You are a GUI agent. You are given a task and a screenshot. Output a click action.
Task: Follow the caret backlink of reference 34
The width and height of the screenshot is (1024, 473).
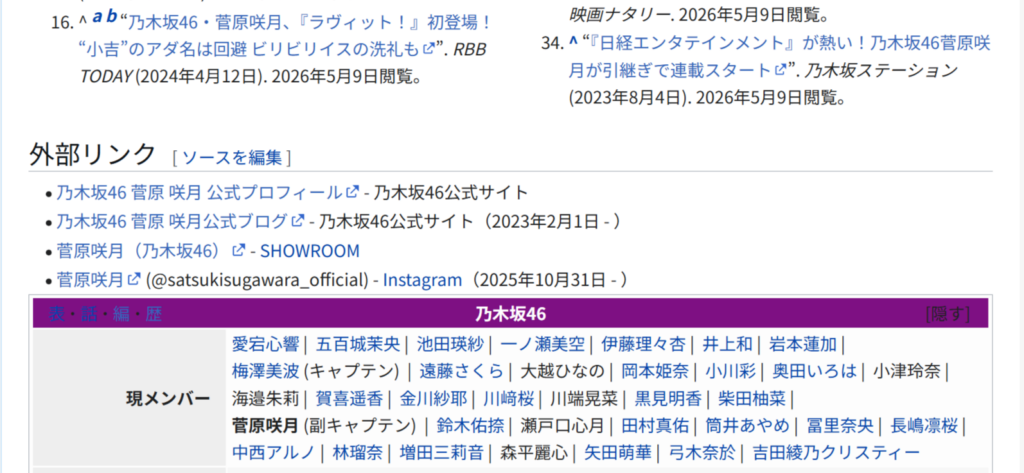pos(573,42)
